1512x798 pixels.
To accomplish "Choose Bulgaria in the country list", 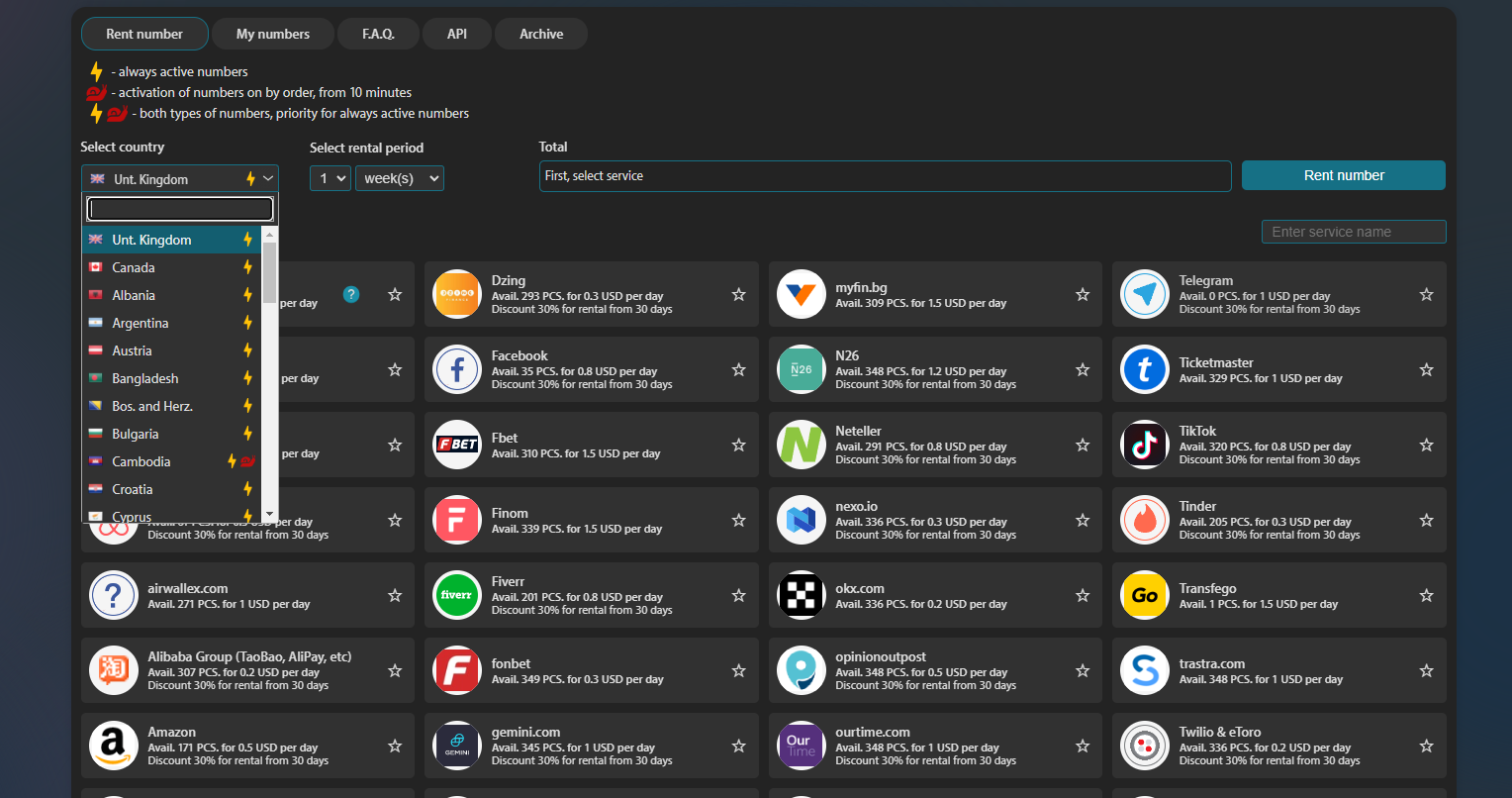I will (171, 434).
